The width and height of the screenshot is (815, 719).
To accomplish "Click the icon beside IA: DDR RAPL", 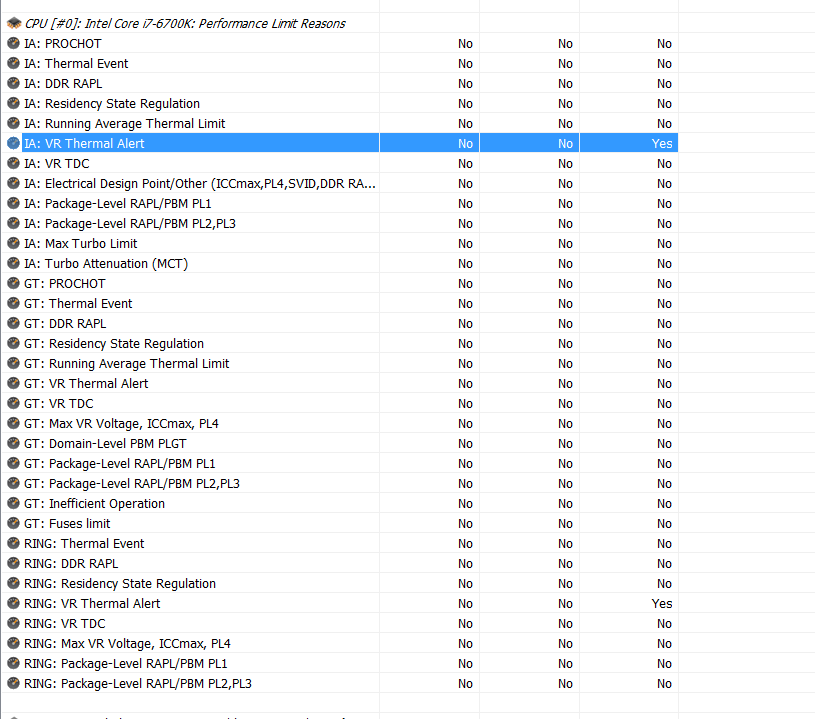I will (x=14, y=83).
